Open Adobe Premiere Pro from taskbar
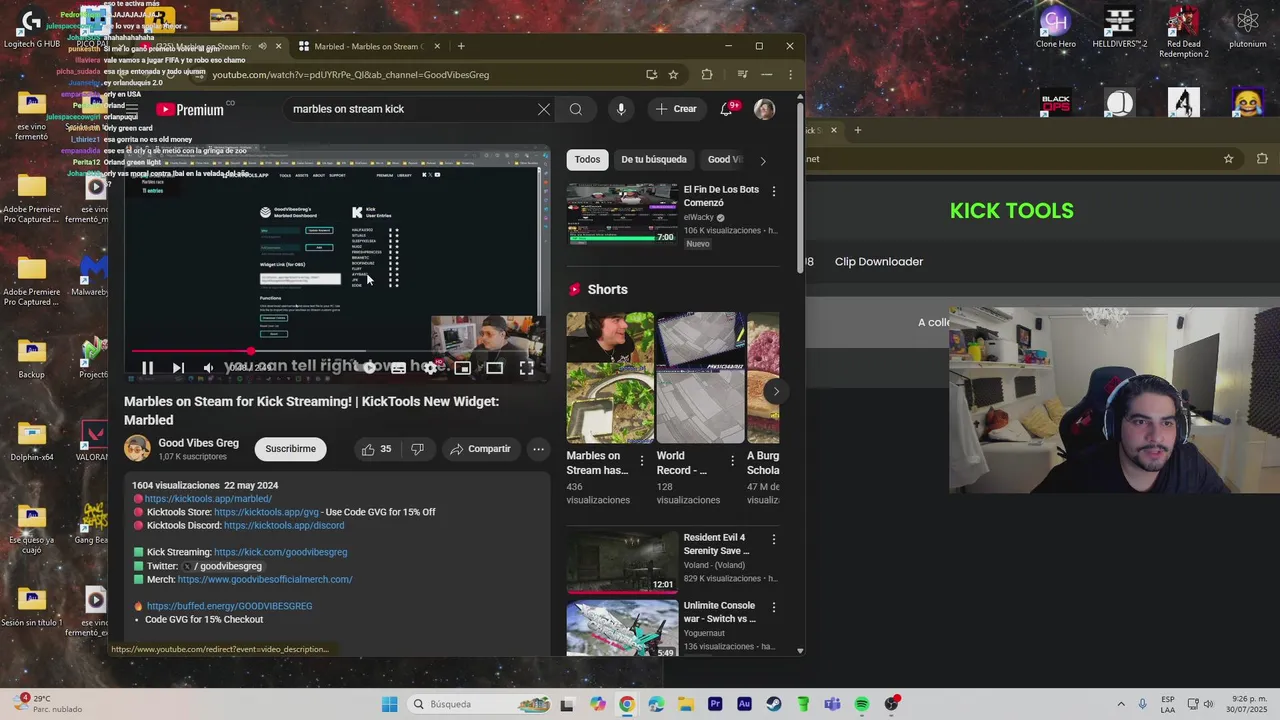Screen dimensions: 1280x720 (x=715, y=704)
